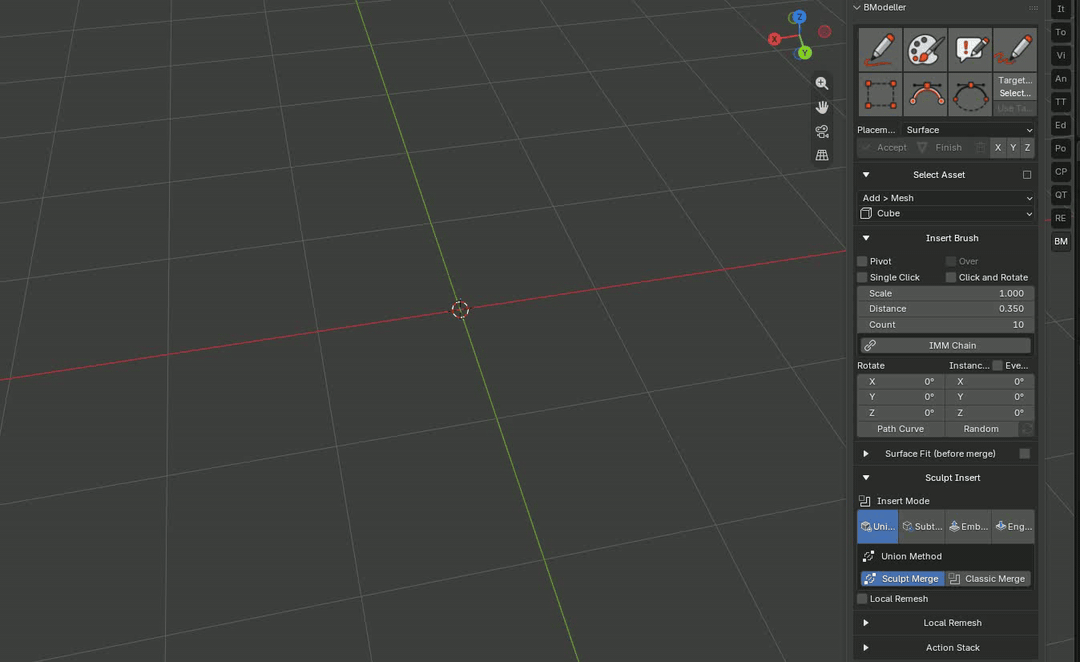1080x662 pixels.
Task: Click the Finish button
Action: [940, 147]
